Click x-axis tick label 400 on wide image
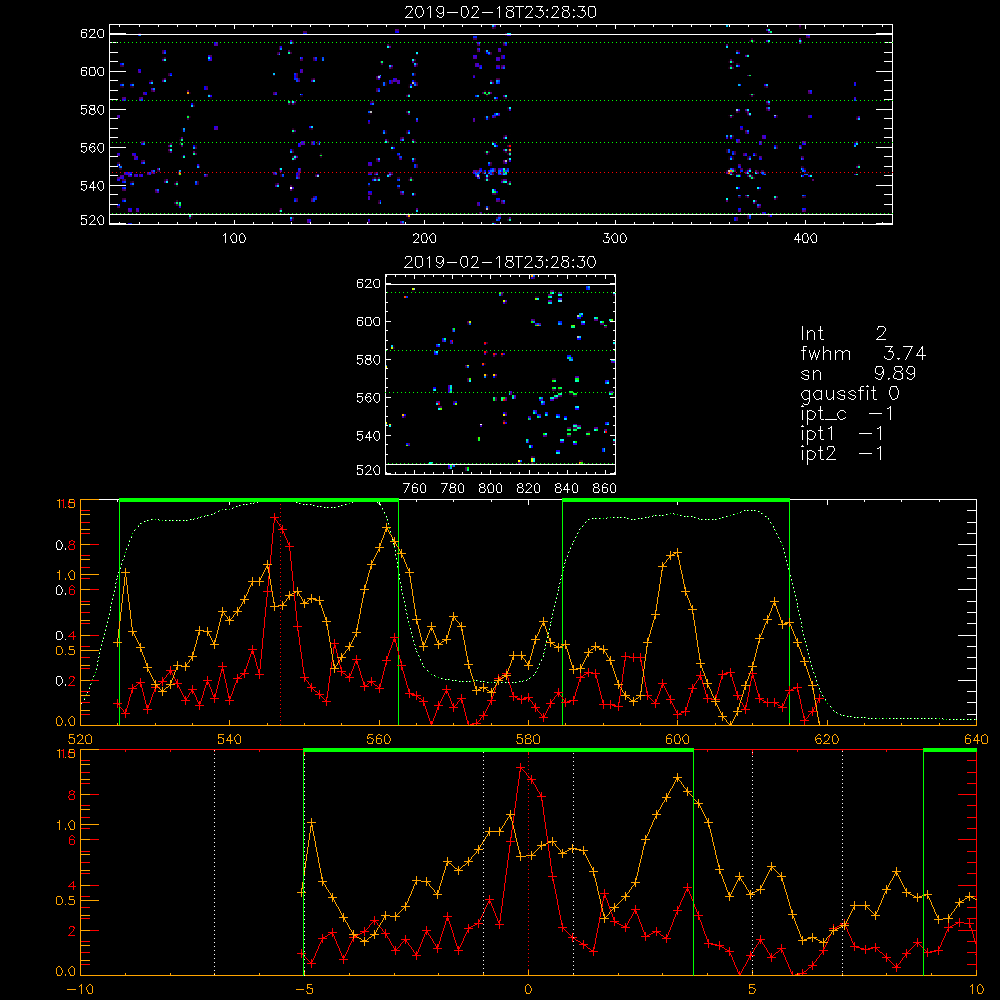Image resolution: width=1000 pixels, height=1000 pixels. point(805,239)
